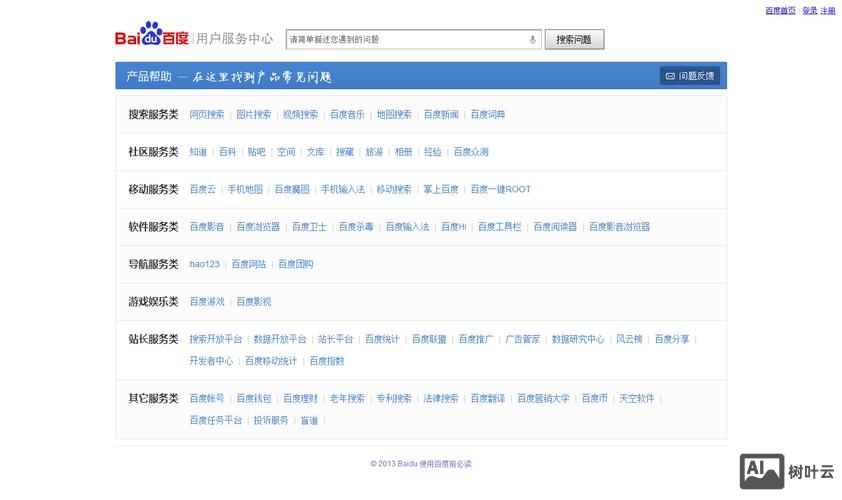Open 百度输入法 link
Screen dimensions: 842x500
(407, 227)
